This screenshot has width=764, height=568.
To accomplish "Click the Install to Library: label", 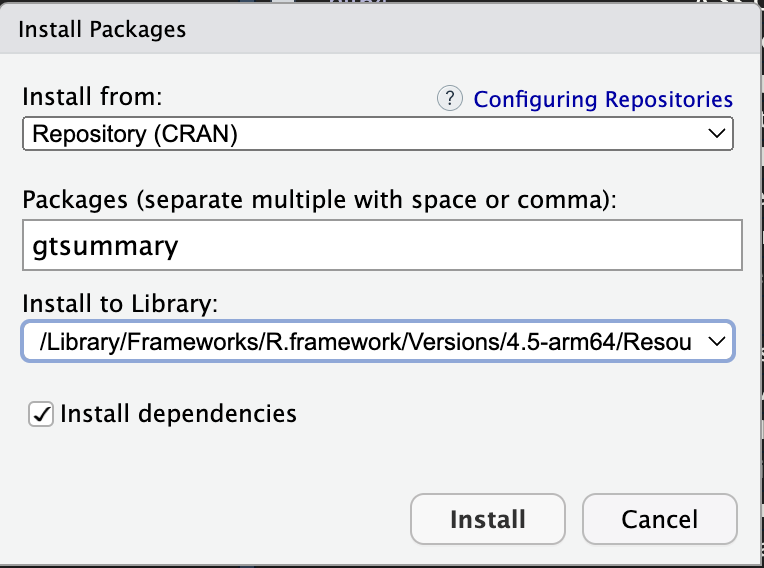I will 120,303.
